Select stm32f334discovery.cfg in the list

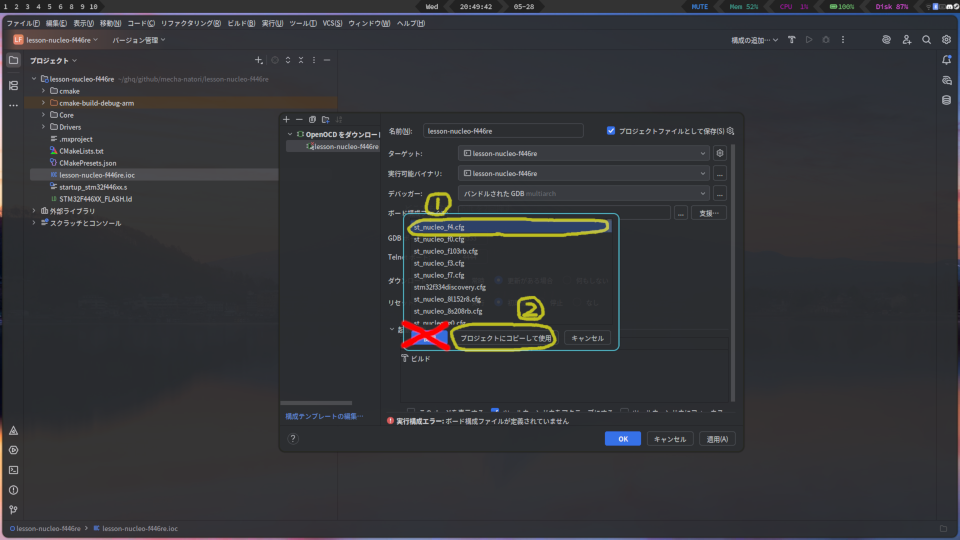509,287
